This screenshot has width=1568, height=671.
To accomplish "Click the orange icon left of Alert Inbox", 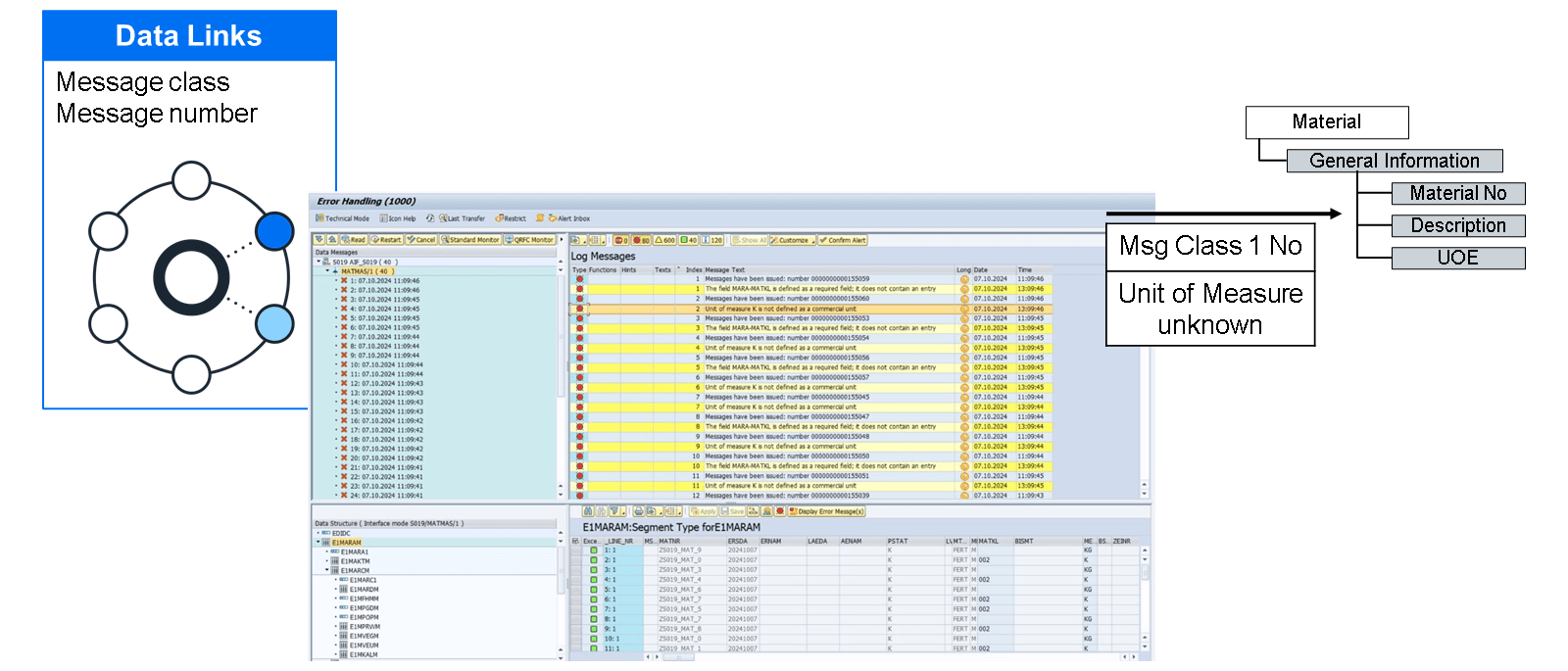I will coord(540,218).
